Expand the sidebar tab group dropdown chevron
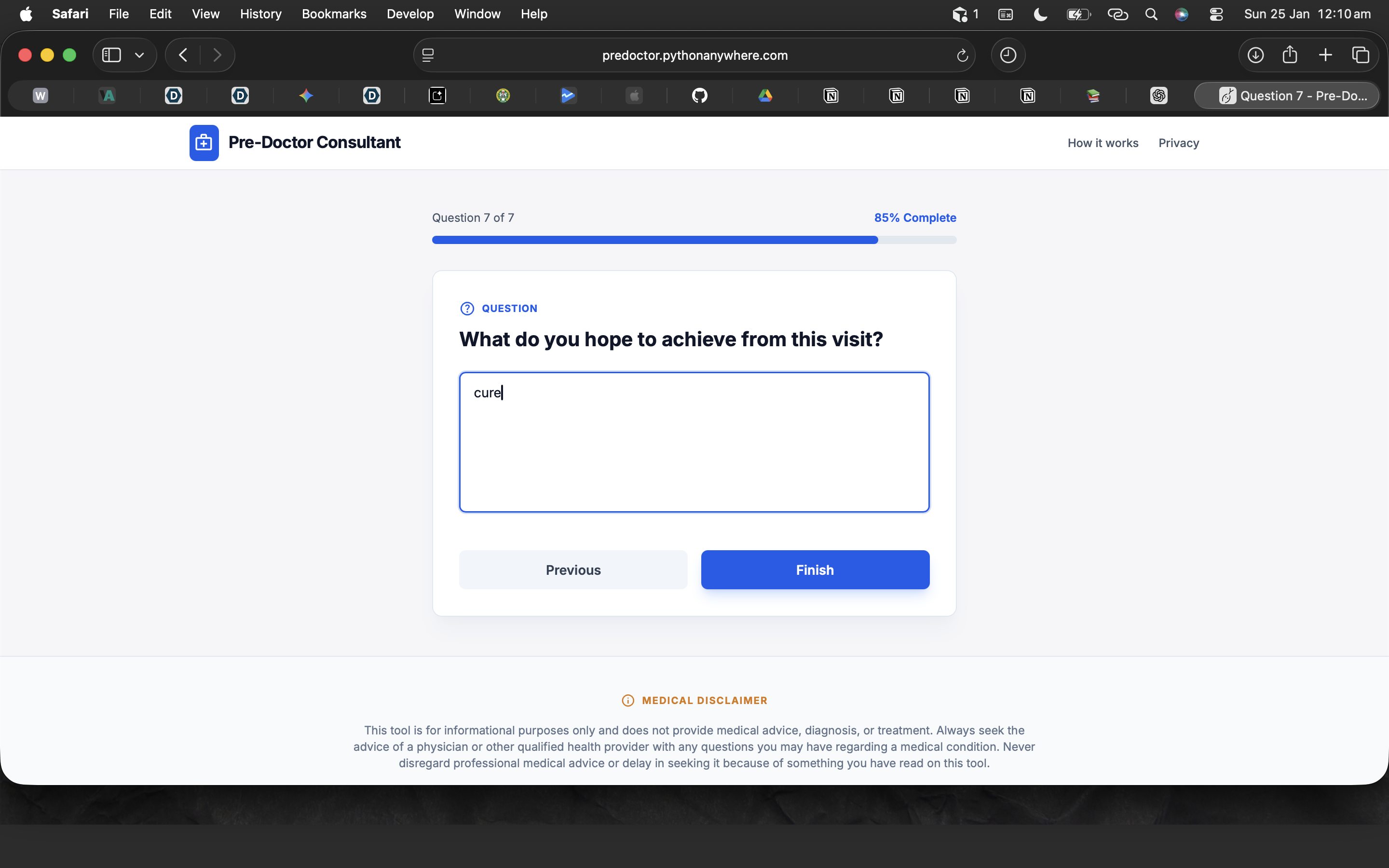Image resolution: width=1389 pixels, height=868 pixels. pyautogui.click(x=139, y=55)
